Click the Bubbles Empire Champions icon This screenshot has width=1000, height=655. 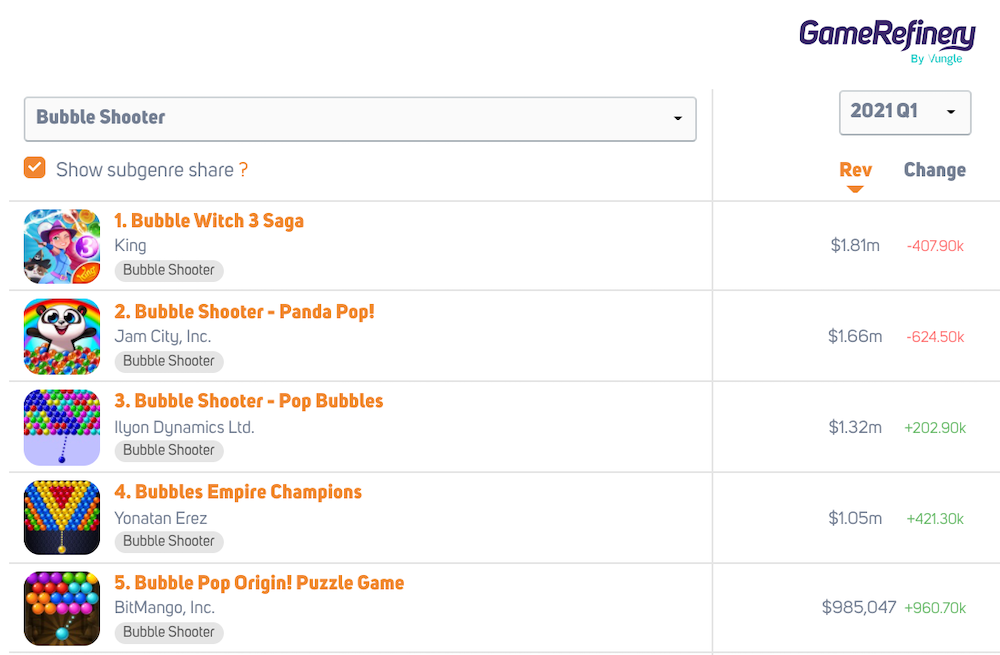(62, 518)
